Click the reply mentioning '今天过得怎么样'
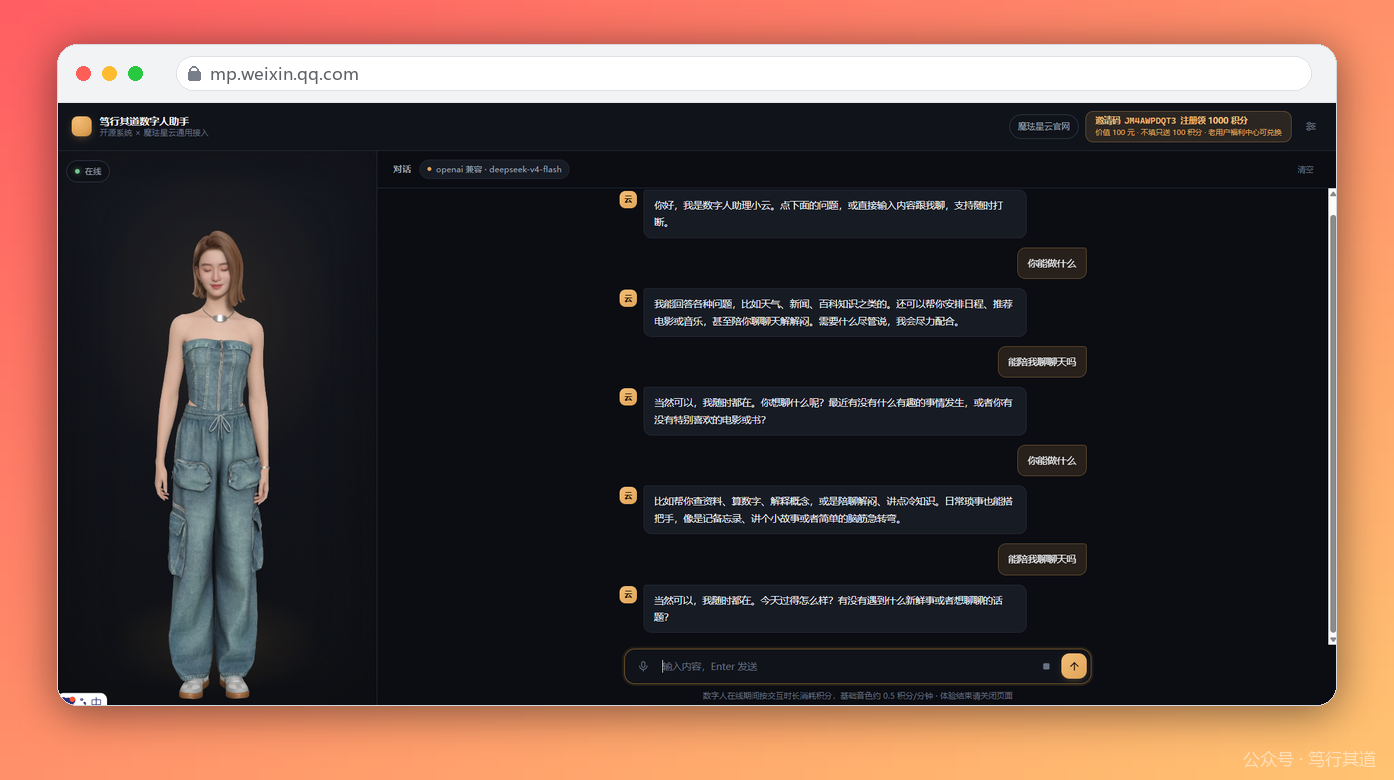The image size is (1394, 780). (835, 608)
